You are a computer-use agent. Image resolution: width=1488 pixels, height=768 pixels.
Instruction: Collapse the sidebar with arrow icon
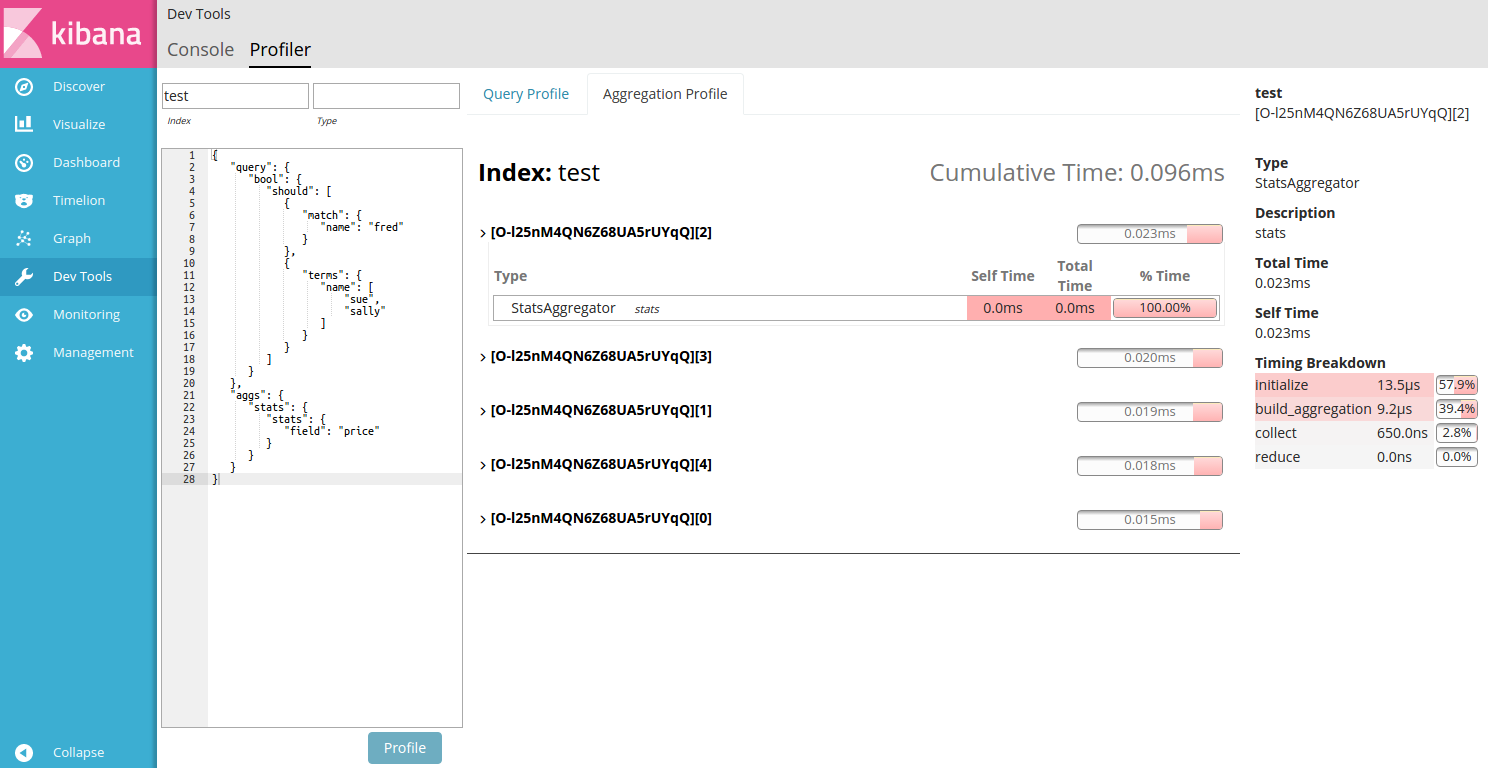(25, 753)
